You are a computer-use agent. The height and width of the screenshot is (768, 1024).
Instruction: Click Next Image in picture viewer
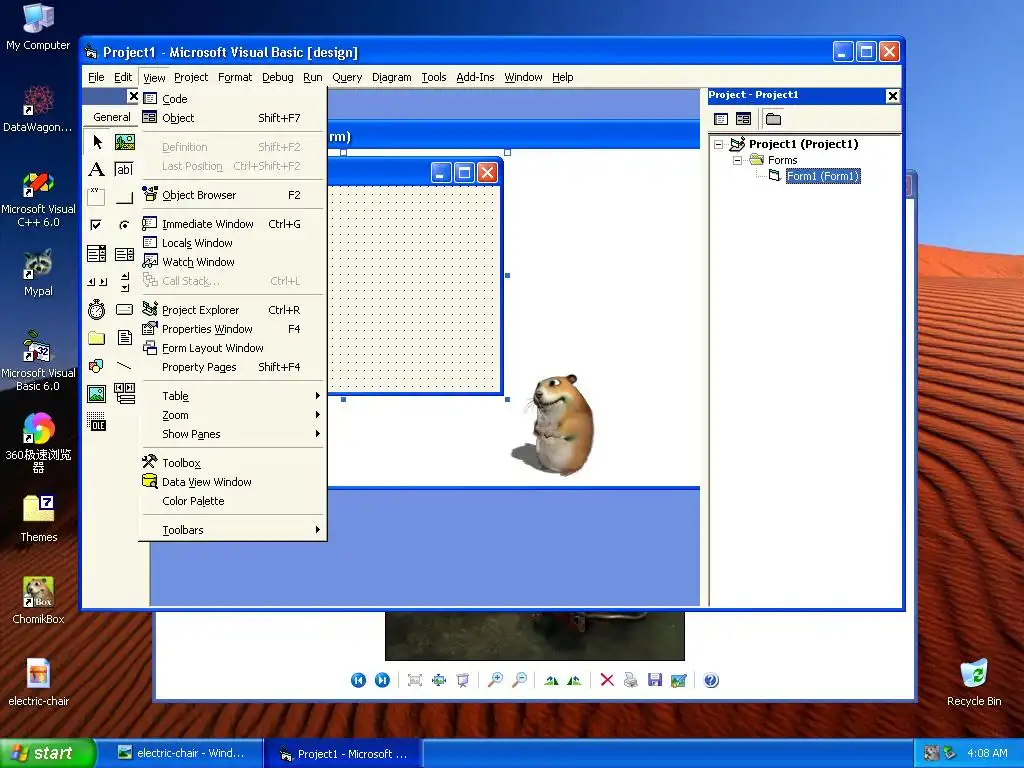(382, 680)
